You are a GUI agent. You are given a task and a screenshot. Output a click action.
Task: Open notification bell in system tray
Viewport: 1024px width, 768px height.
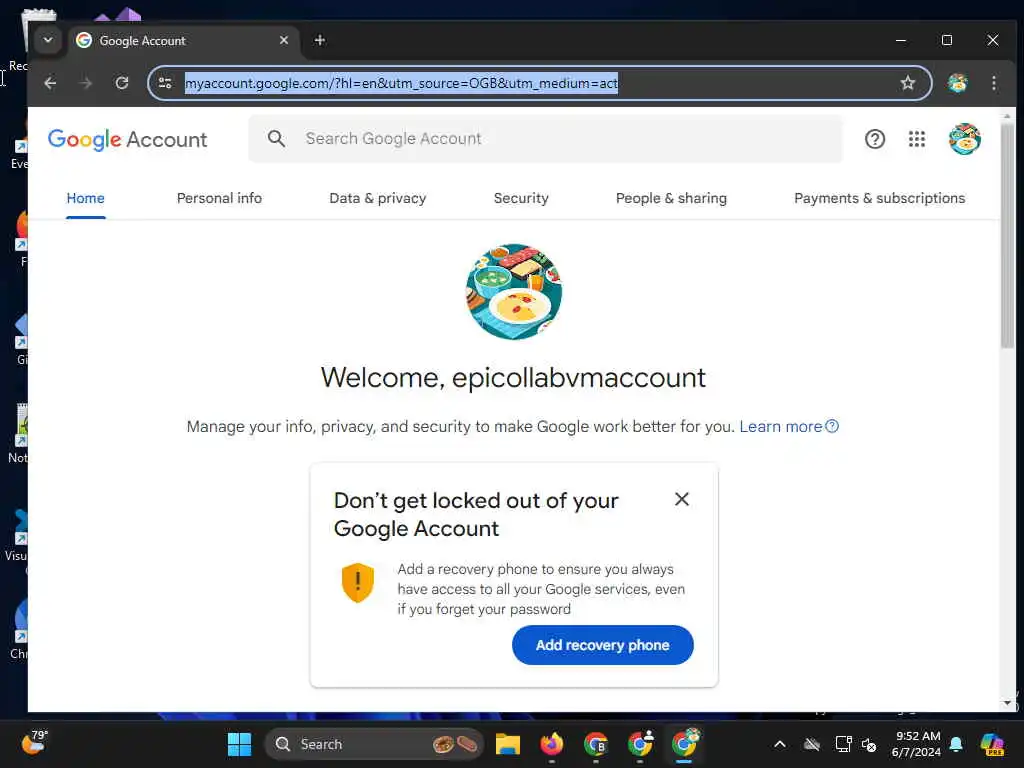956,744
